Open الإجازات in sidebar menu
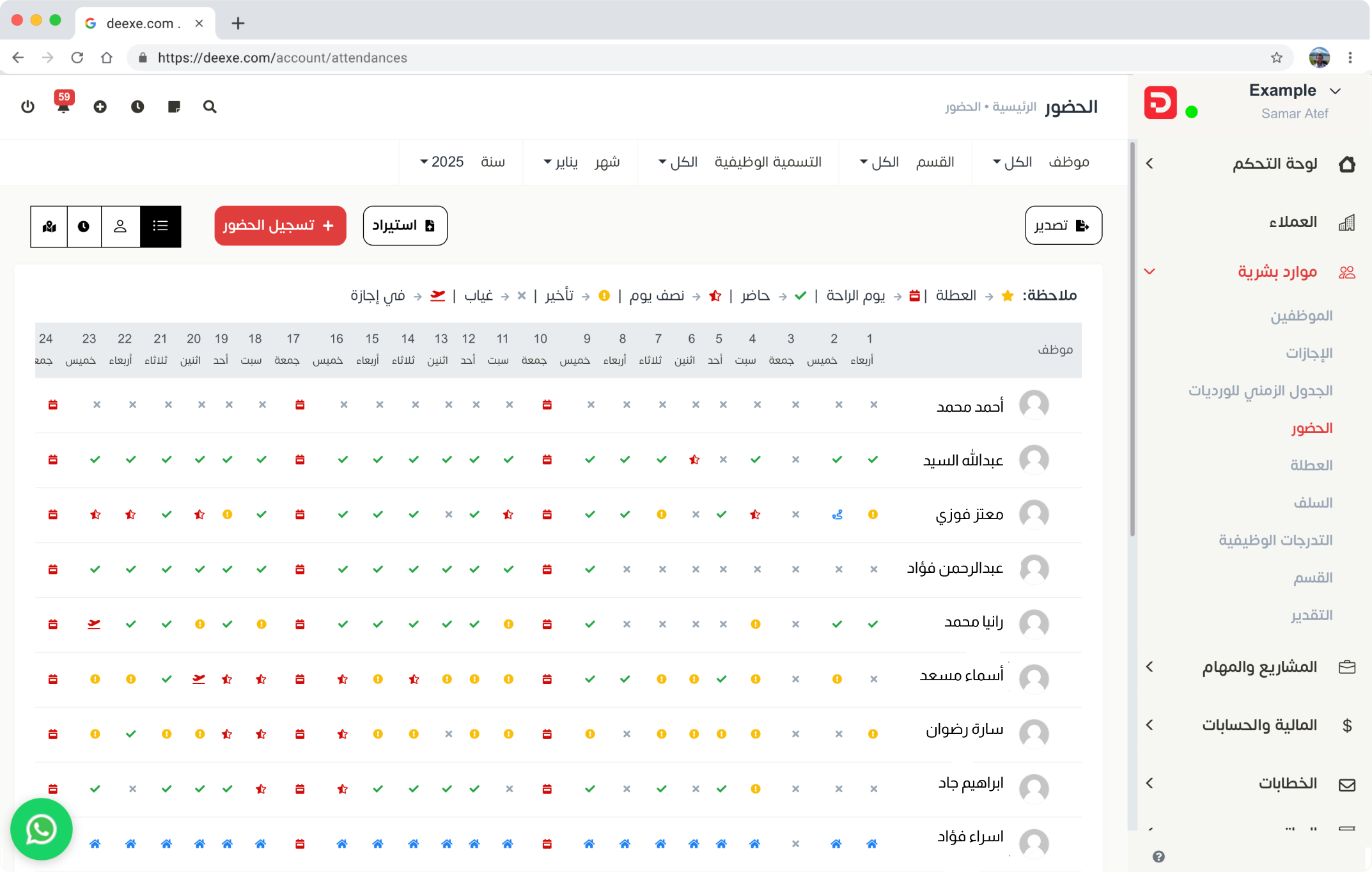Viewport: 1372px width, 872px height. click(x=1309, y=353)
